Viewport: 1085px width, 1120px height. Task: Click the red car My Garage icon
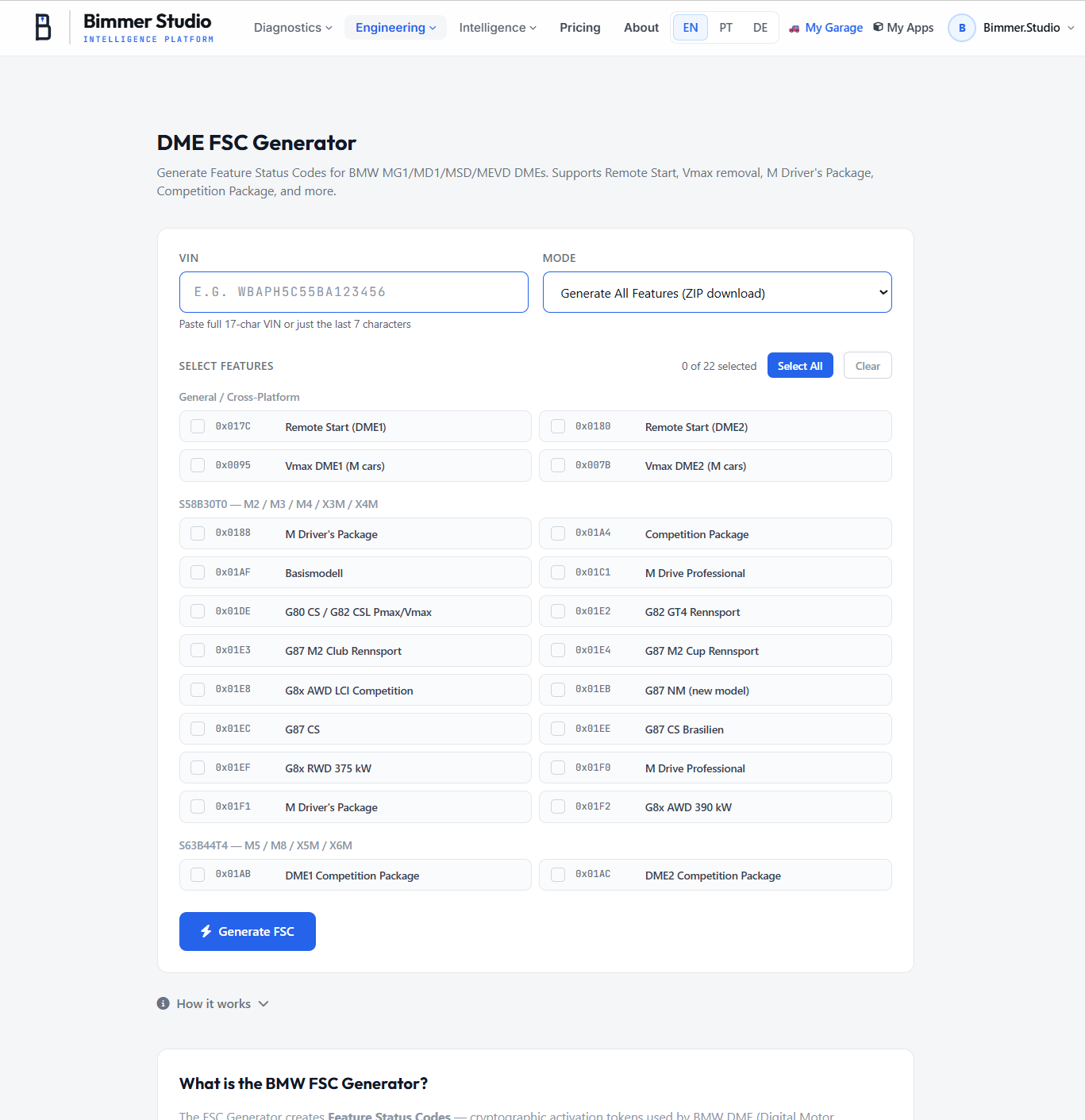tap(795, 28)
